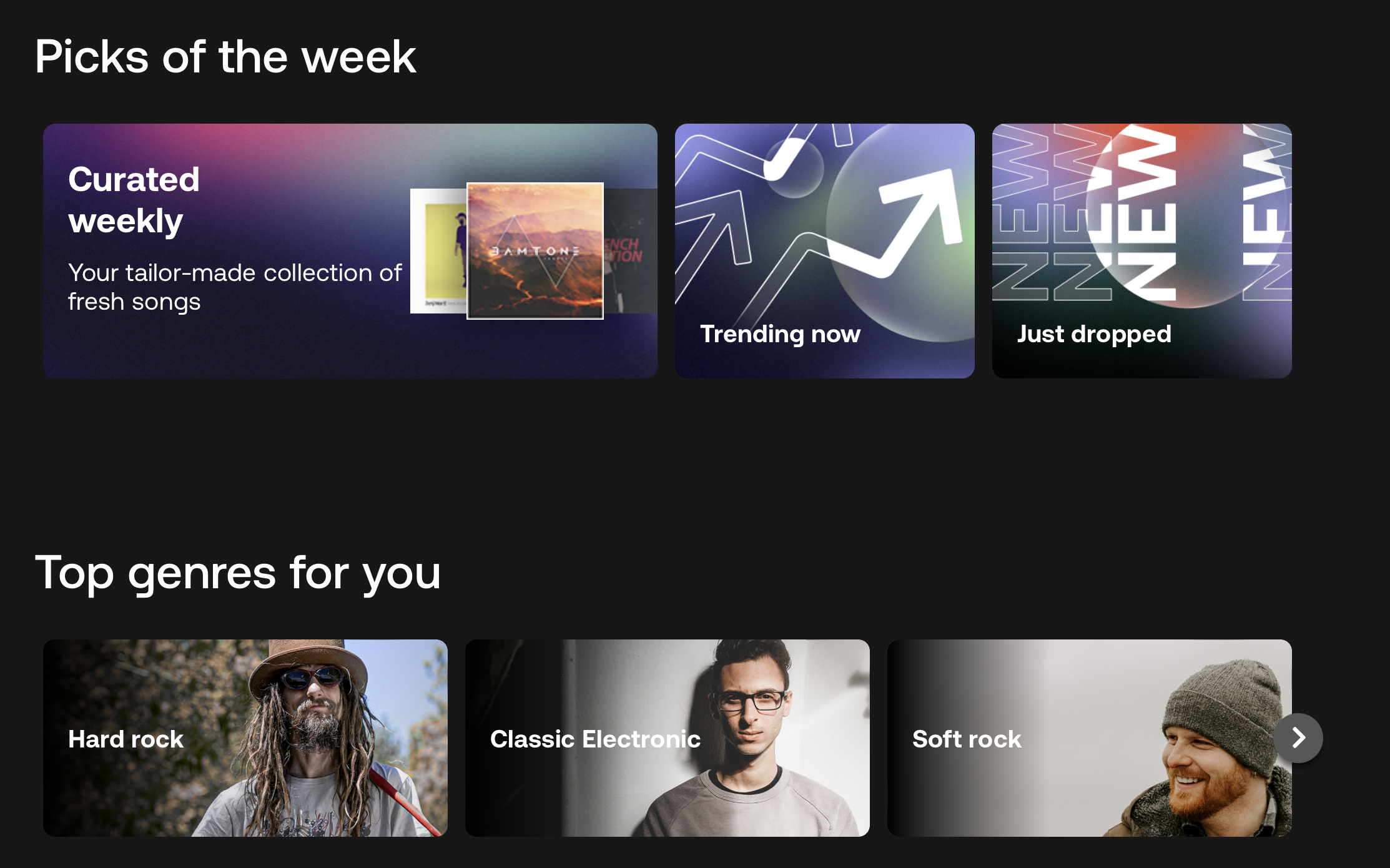Click the Top genres for you heading
Viewport: 1390px width, 868px height.
pos(238,573)
